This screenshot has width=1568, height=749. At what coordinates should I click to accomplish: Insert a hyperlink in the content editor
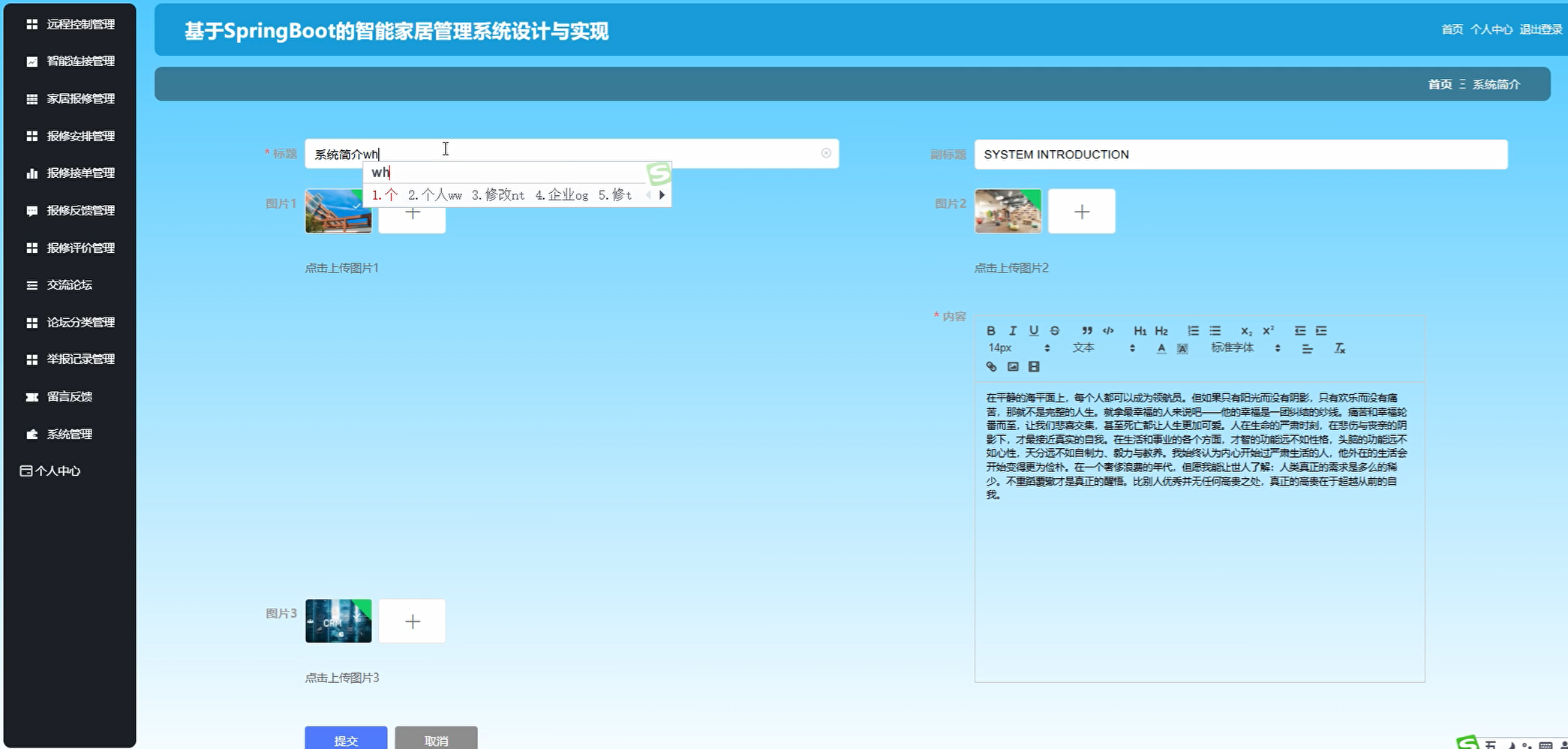click(991, 367)
